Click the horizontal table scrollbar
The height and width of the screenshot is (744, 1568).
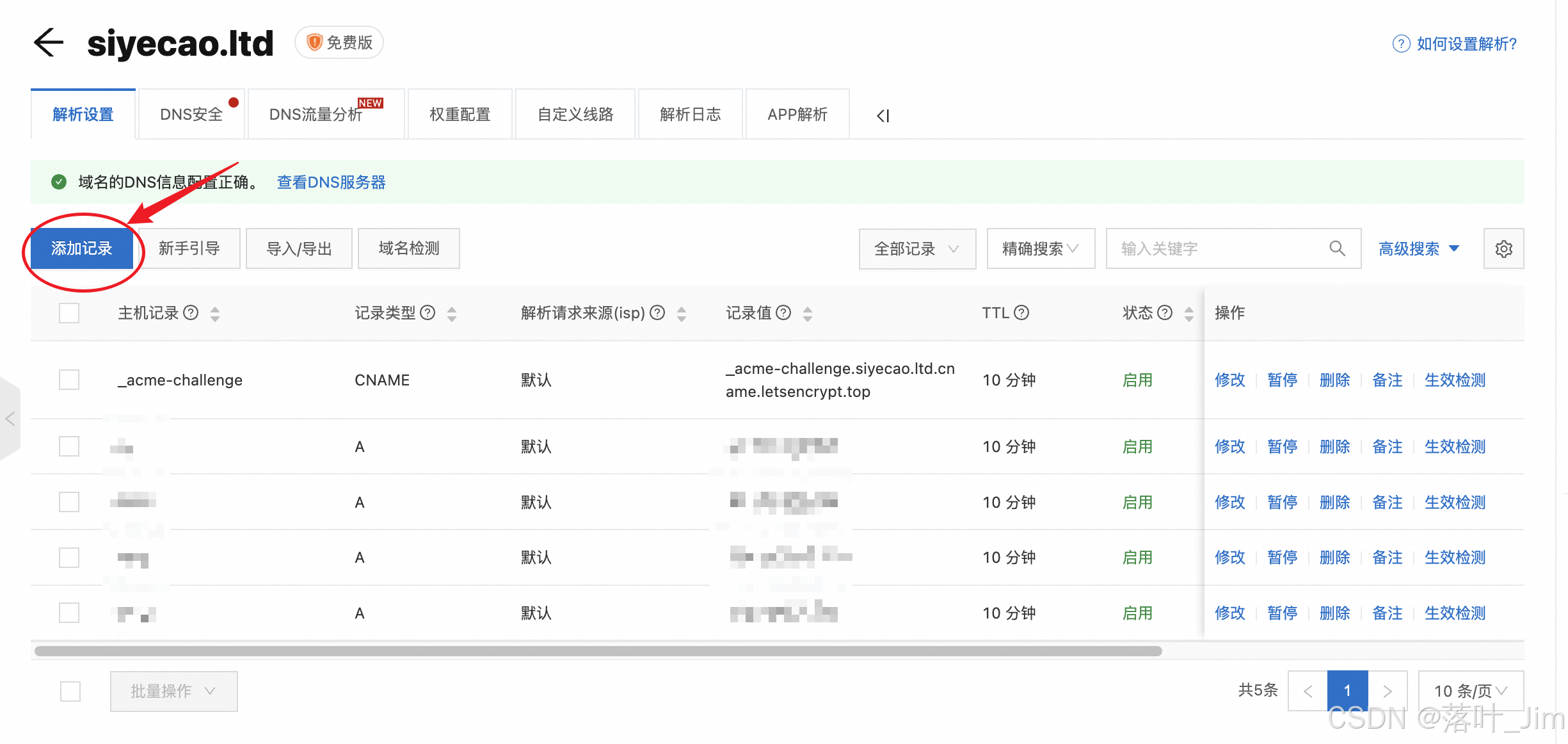click(598, 651)
